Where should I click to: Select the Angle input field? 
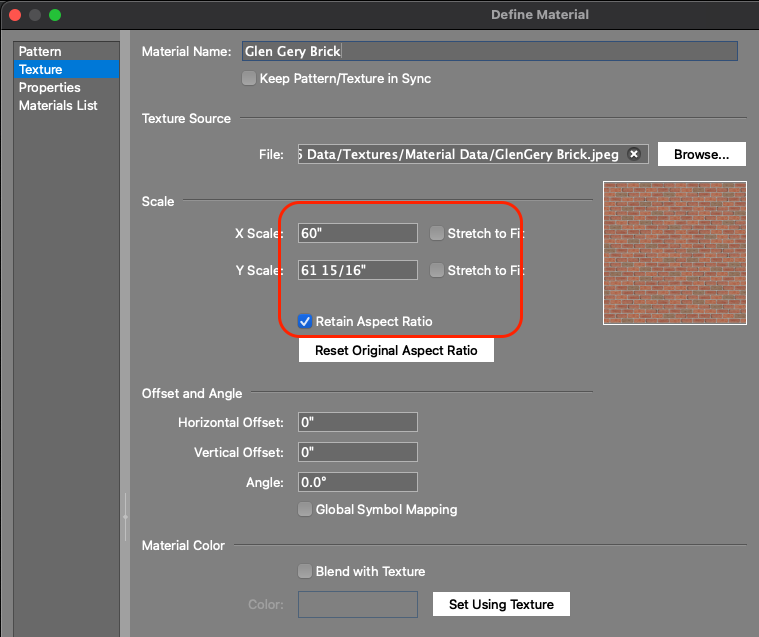[x=357, y=482]
